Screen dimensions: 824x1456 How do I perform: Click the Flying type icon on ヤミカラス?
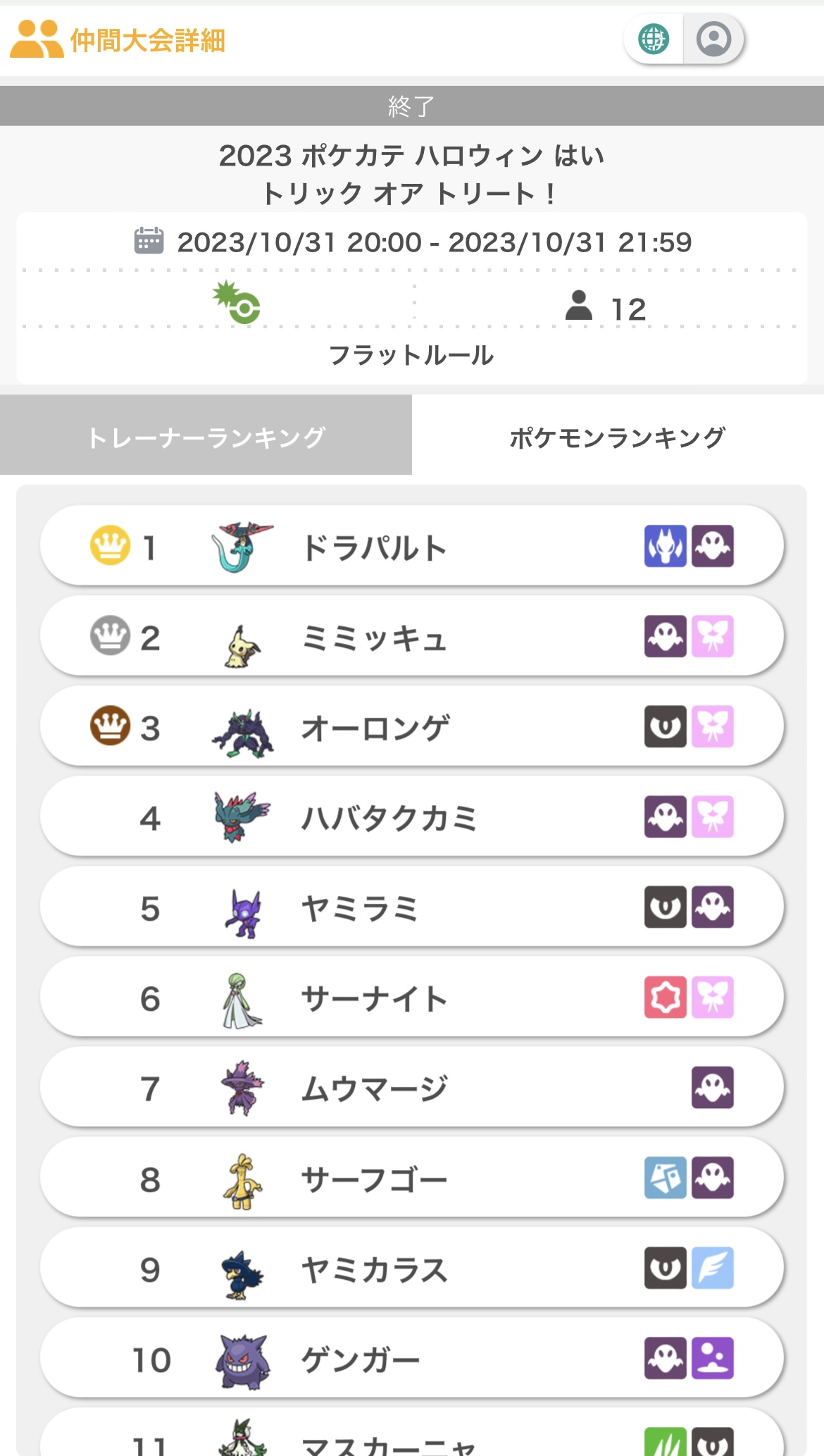coord(713,1267)
